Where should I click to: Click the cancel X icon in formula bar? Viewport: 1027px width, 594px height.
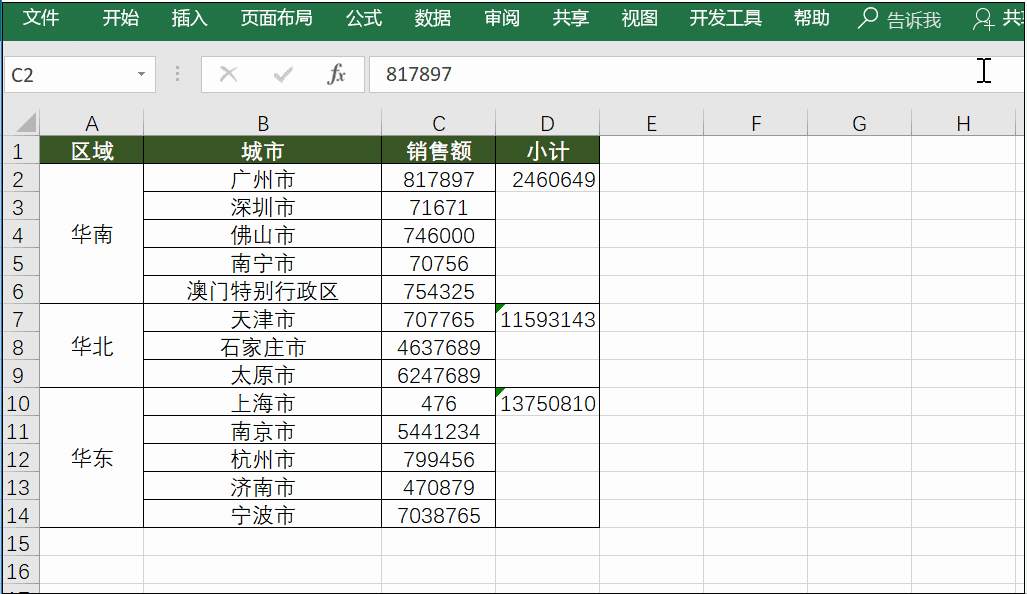(228, 74)
